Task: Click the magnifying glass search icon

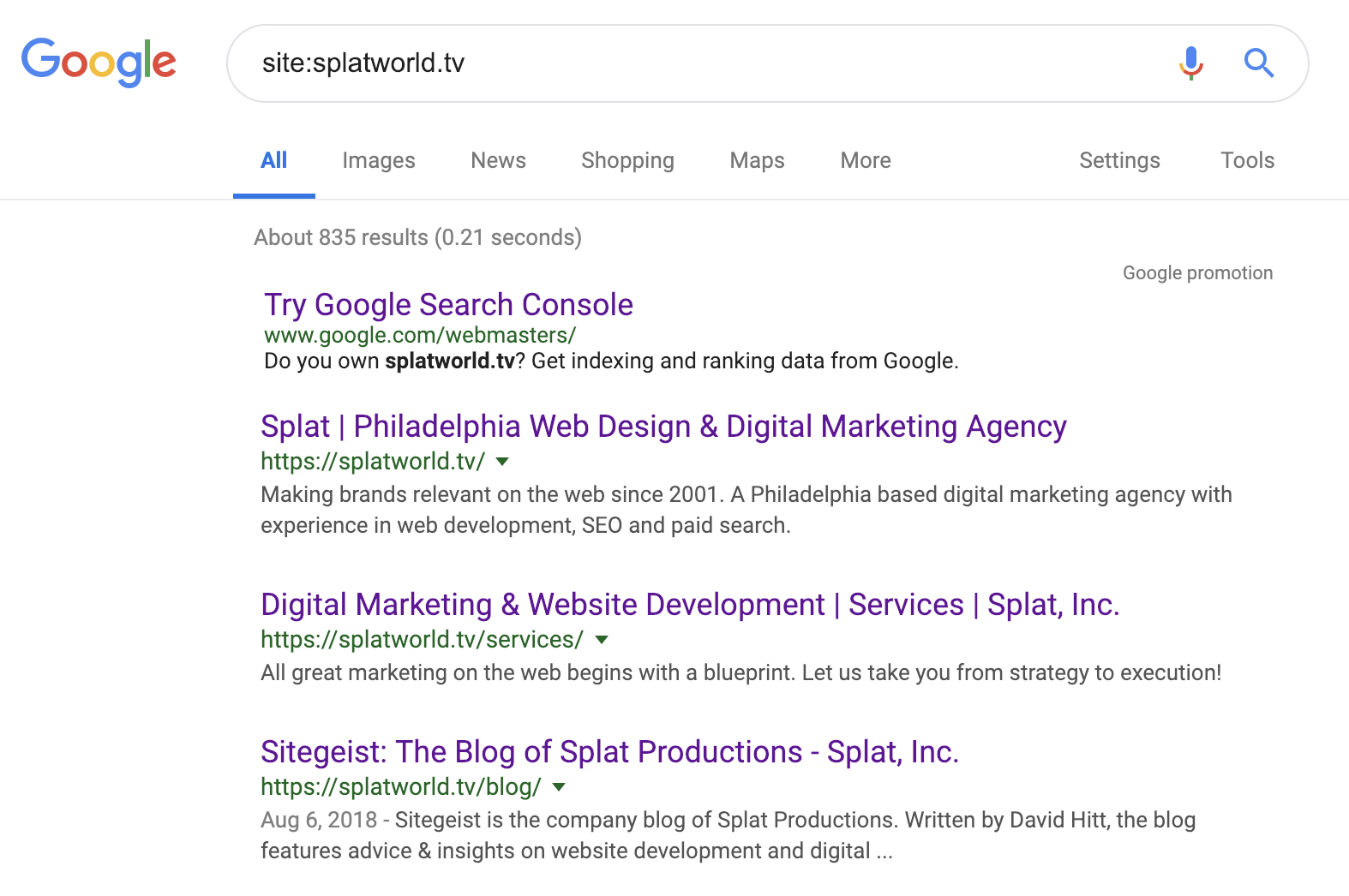Action: pos(1258,63)
